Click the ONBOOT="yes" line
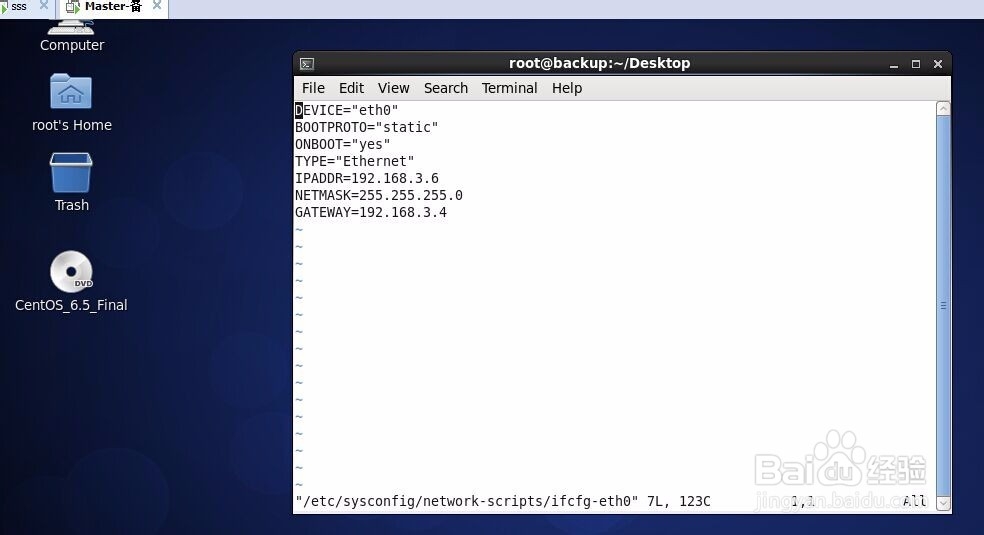 (x=343, y=144)
